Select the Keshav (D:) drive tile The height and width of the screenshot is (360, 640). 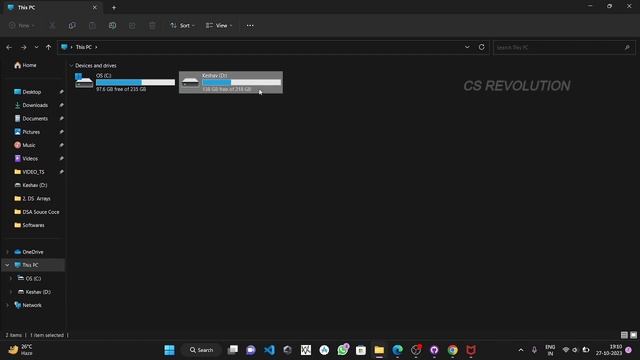tap(231, 82)
